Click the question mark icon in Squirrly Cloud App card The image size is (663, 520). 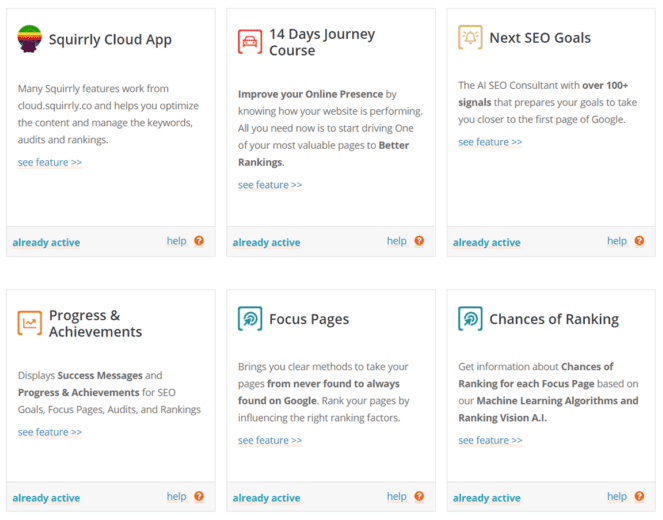click(199, 241)
